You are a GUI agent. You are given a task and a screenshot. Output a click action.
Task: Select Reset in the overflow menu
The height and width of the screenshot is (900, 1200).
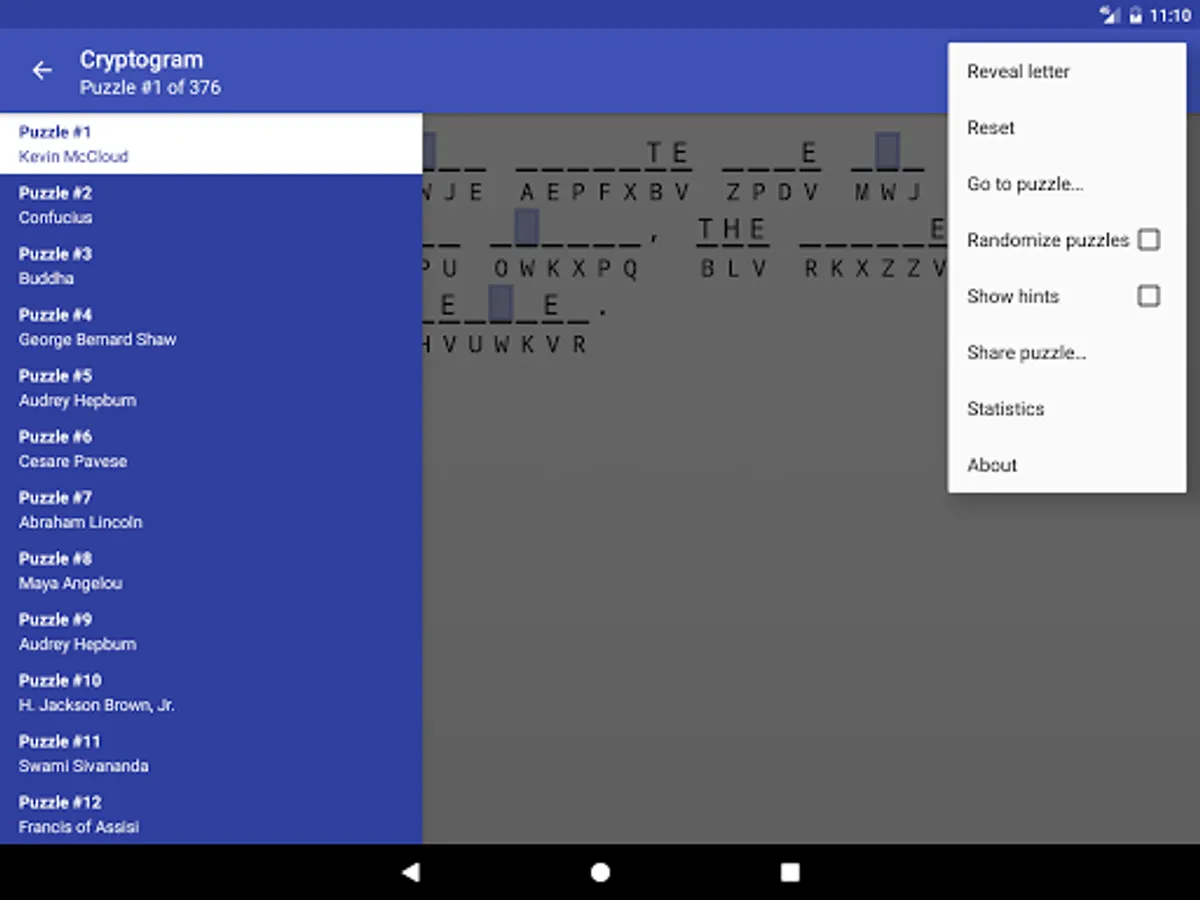1067,128
